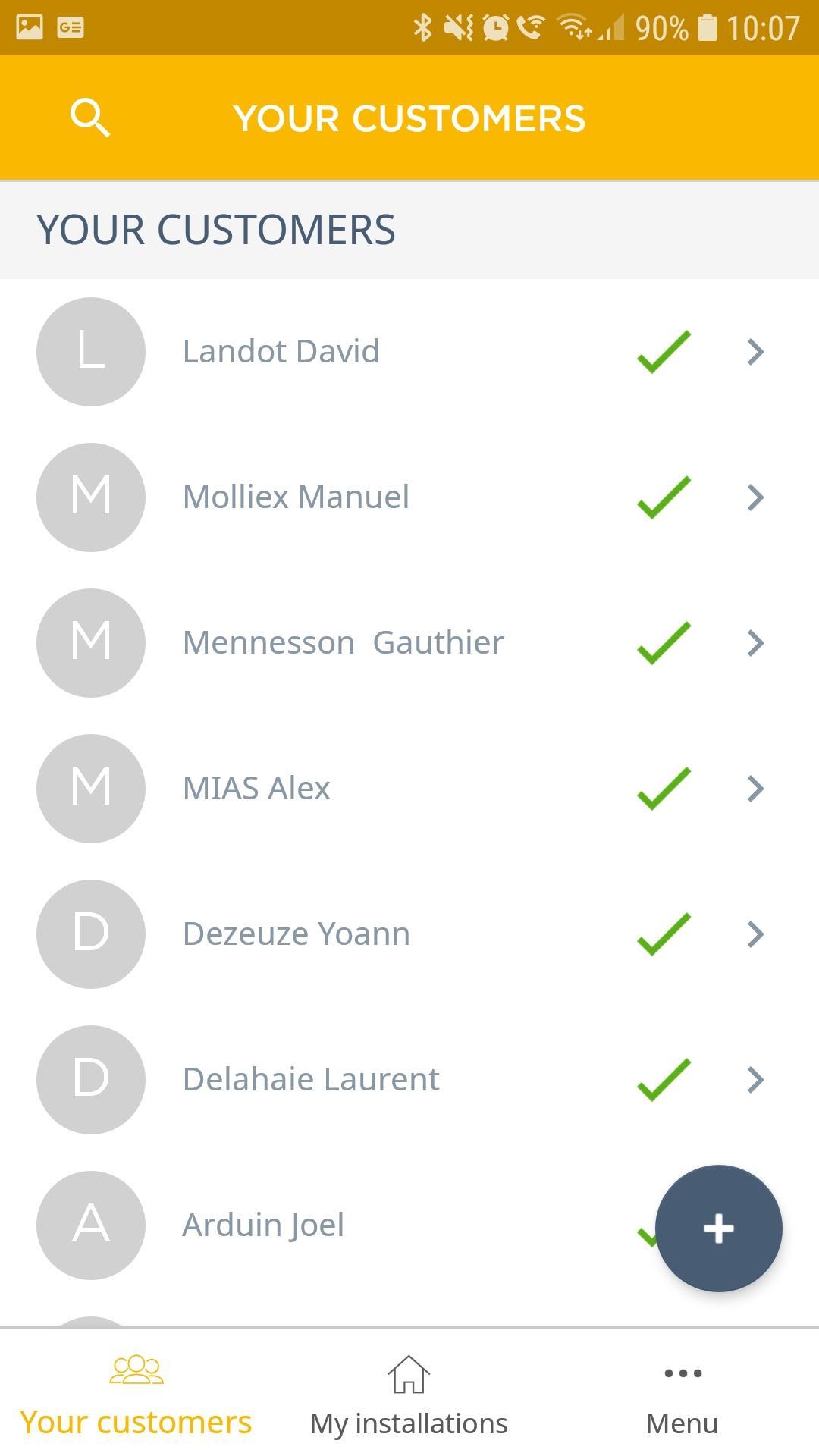The width and height of the screenshot is (819, 1456).
Task: Expand Dezeuze Yoann using the chevron arrow
Action: (x=755, y=934)
